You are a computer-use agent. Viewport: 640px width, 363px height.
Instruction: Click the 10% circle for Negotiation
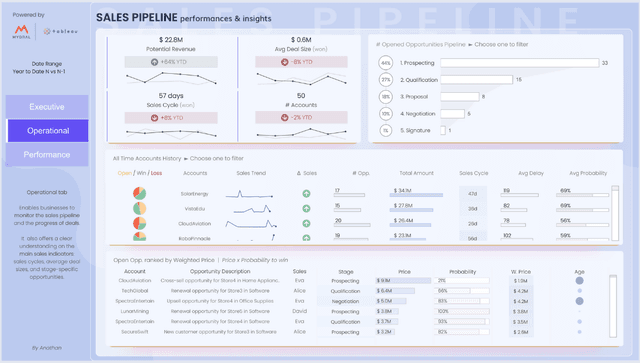(x=386, y=114)
